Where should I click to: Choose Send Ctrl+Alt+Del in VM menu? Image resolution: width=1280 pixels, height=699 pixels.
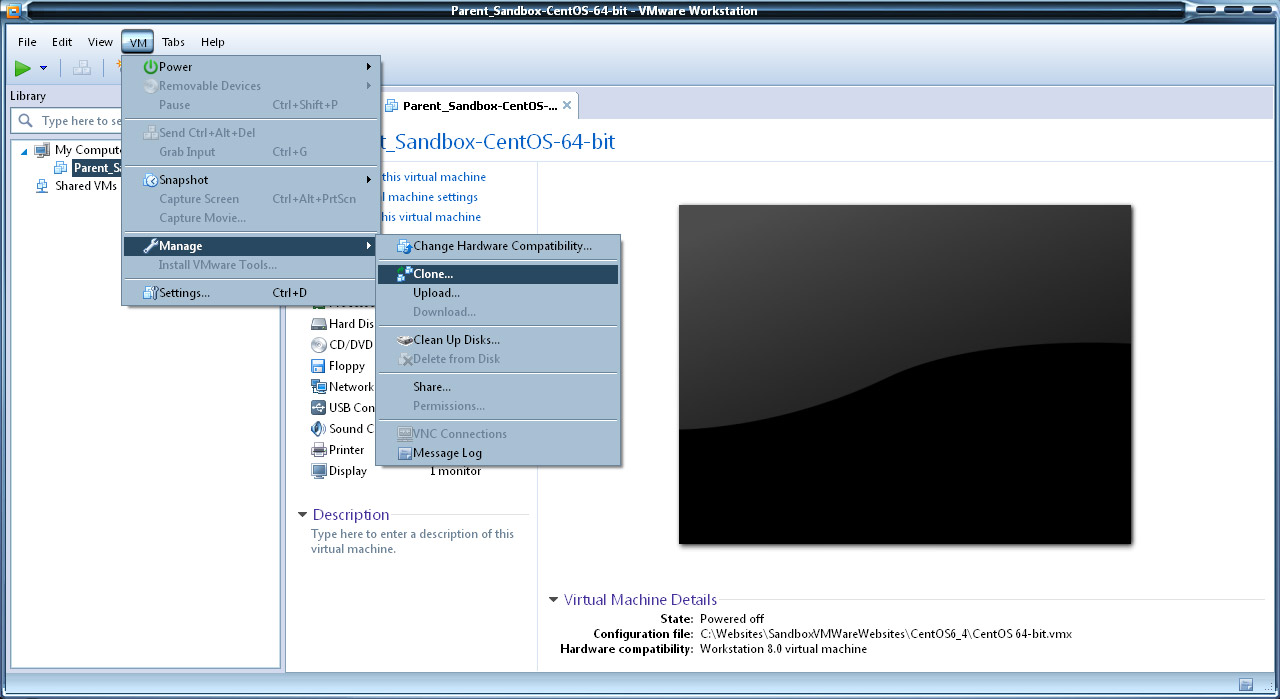[251, 133]
